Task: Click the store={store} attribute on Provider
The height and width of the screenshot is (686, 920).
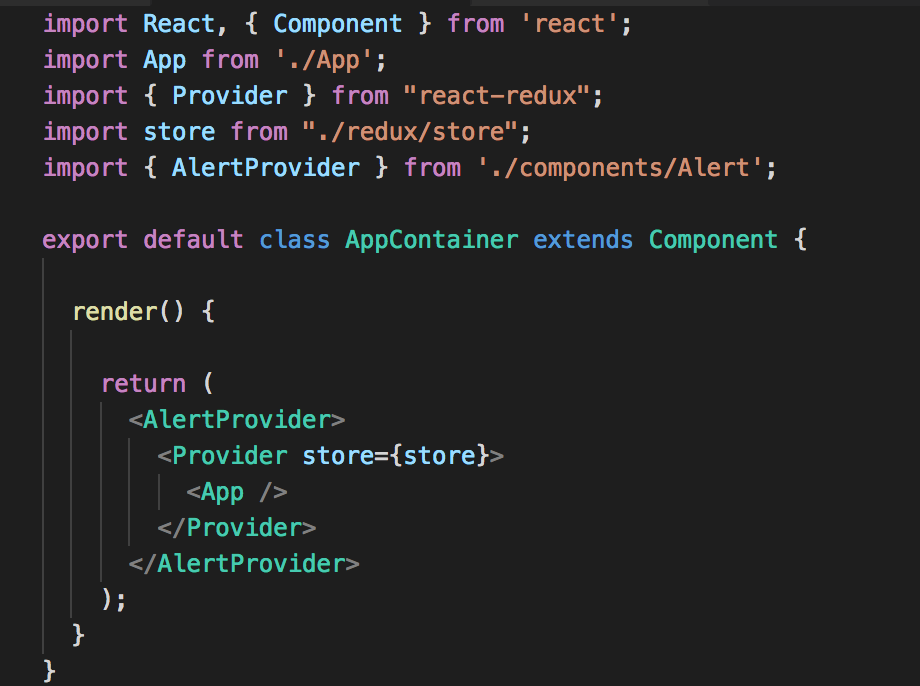Action: (x=396, y=456)
